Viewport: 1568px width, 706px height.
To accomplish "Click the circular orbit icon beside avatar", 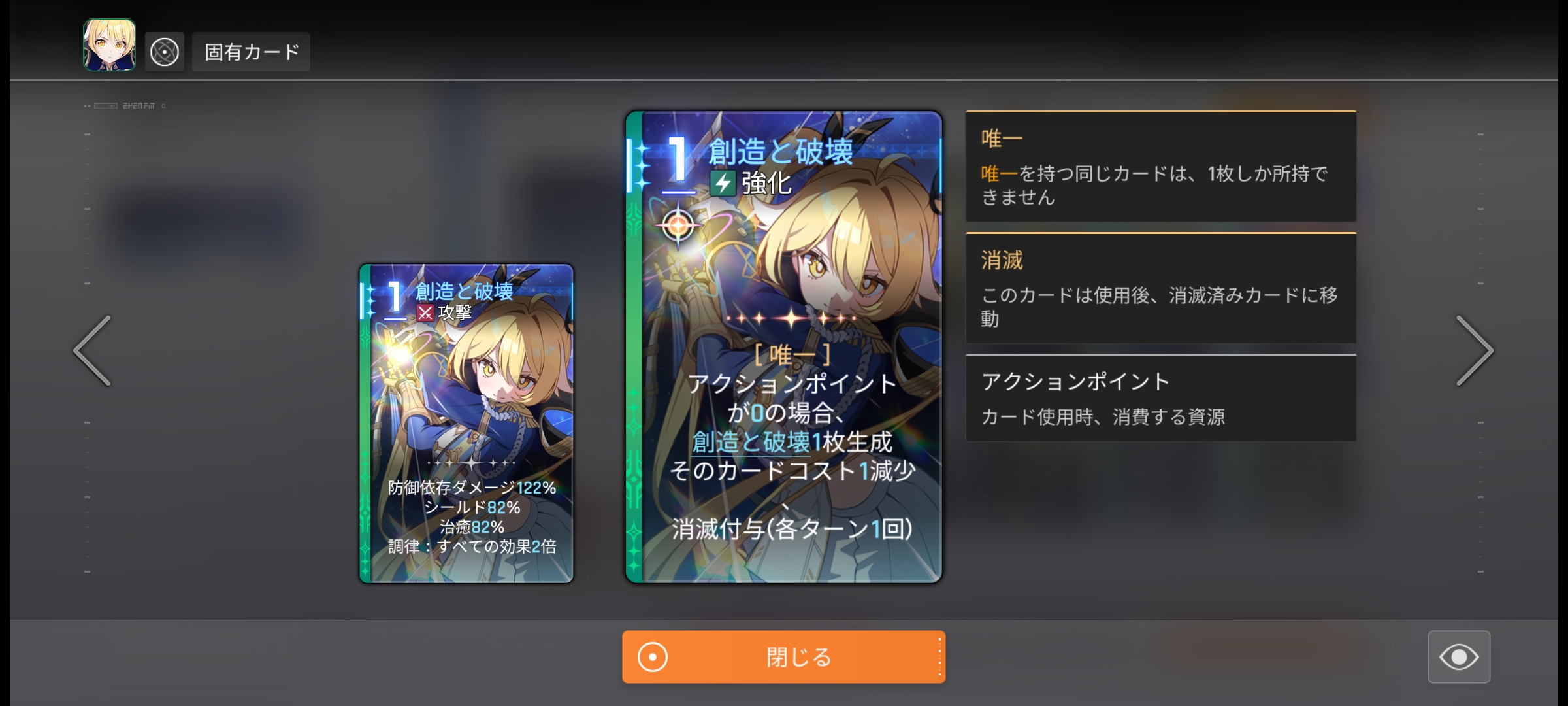I will point(164,52).
